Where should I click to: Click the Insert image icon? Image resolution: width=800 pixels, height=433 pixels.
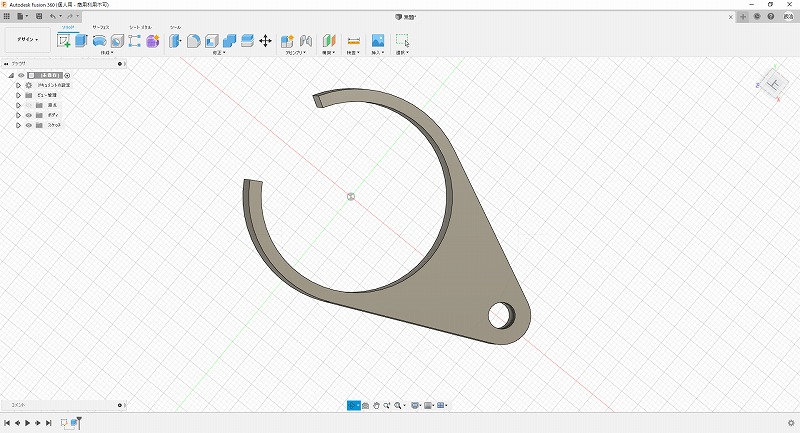click(378, 41)
